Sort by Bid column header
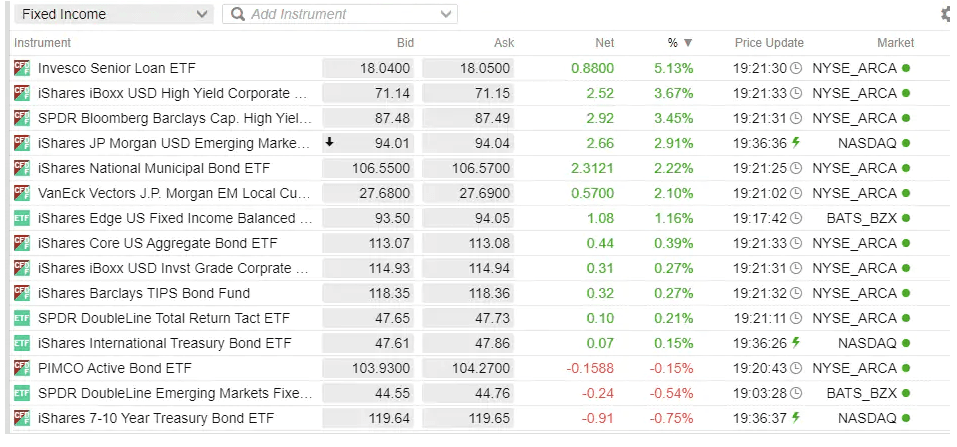The height and width of the screenshot is (447, 957). 405,43
